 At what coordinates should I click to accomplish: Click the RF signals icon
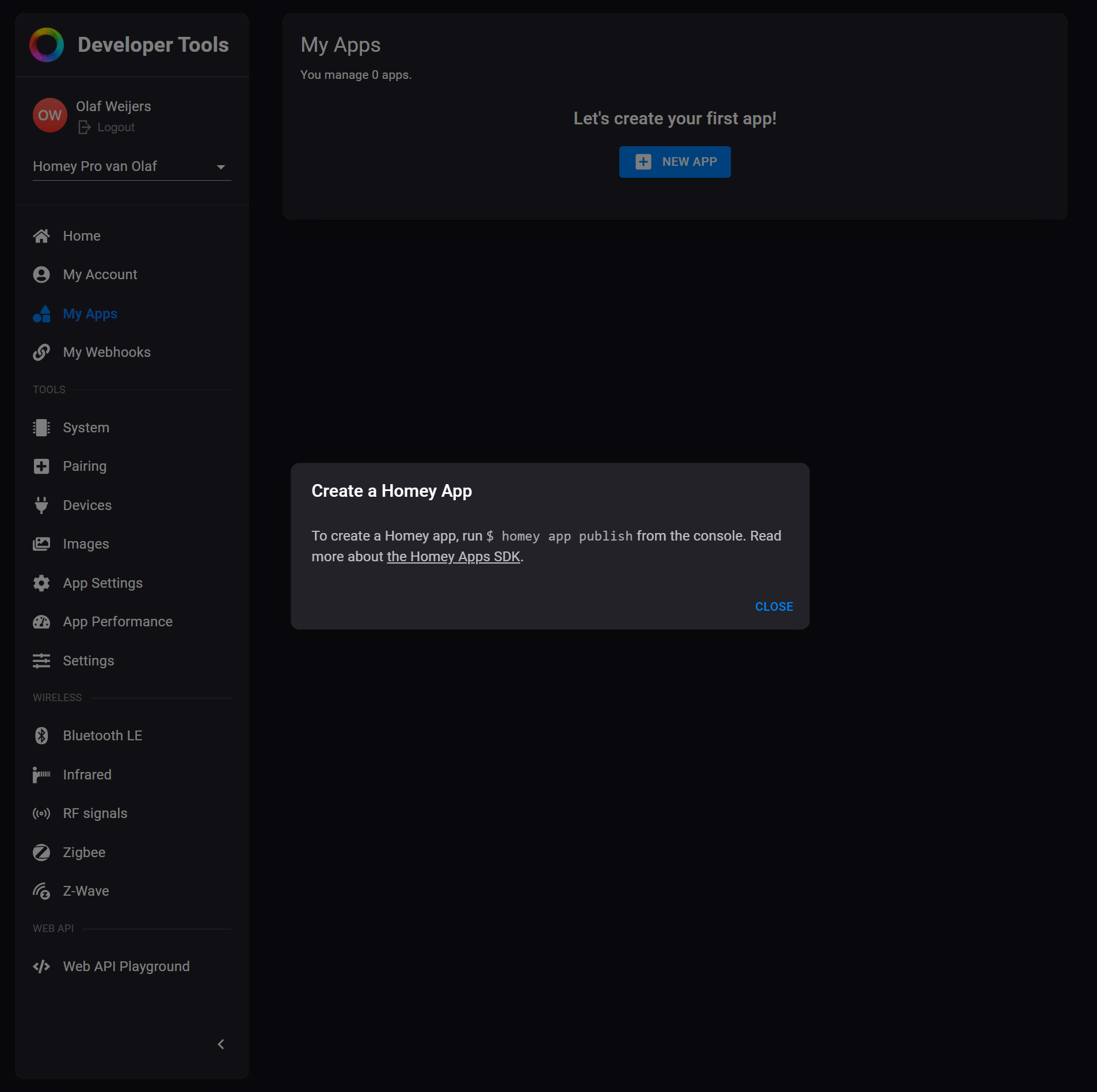pyautogui.click(x=41, y=813)
